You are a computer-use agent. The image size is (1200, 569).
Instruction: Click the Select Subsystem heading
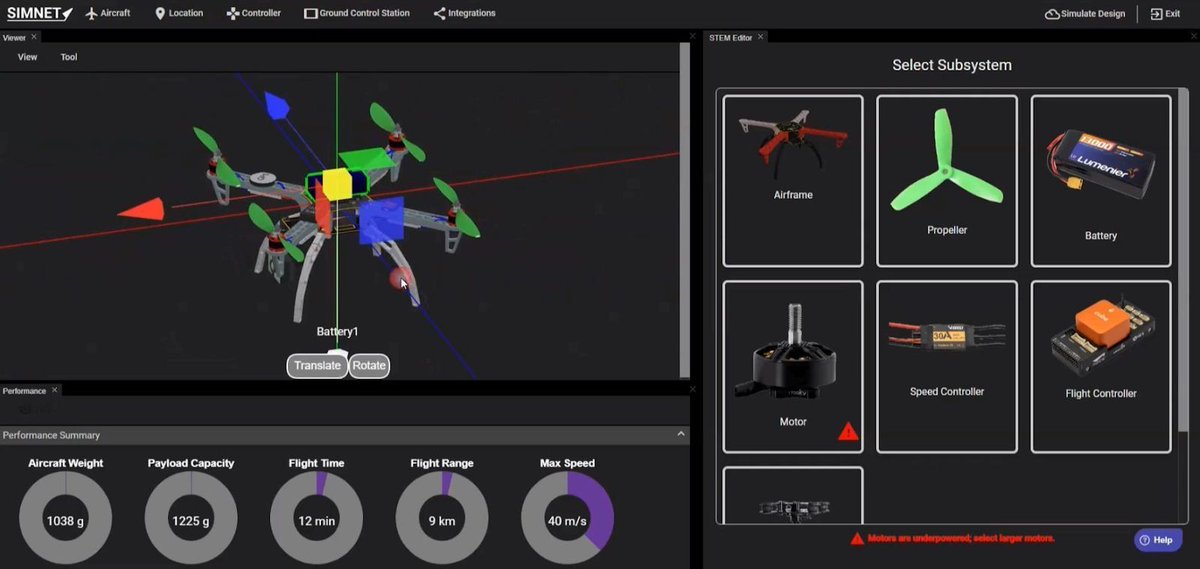click(952, 65)
